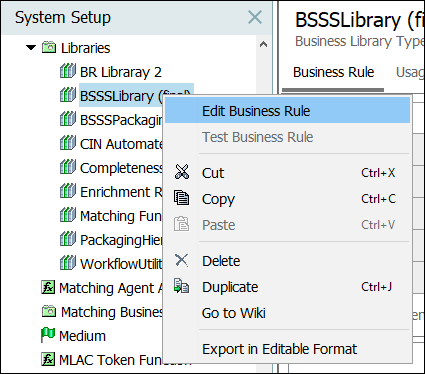
Task: Click the Copy documents icon
Action: click(x=182, y=198)
